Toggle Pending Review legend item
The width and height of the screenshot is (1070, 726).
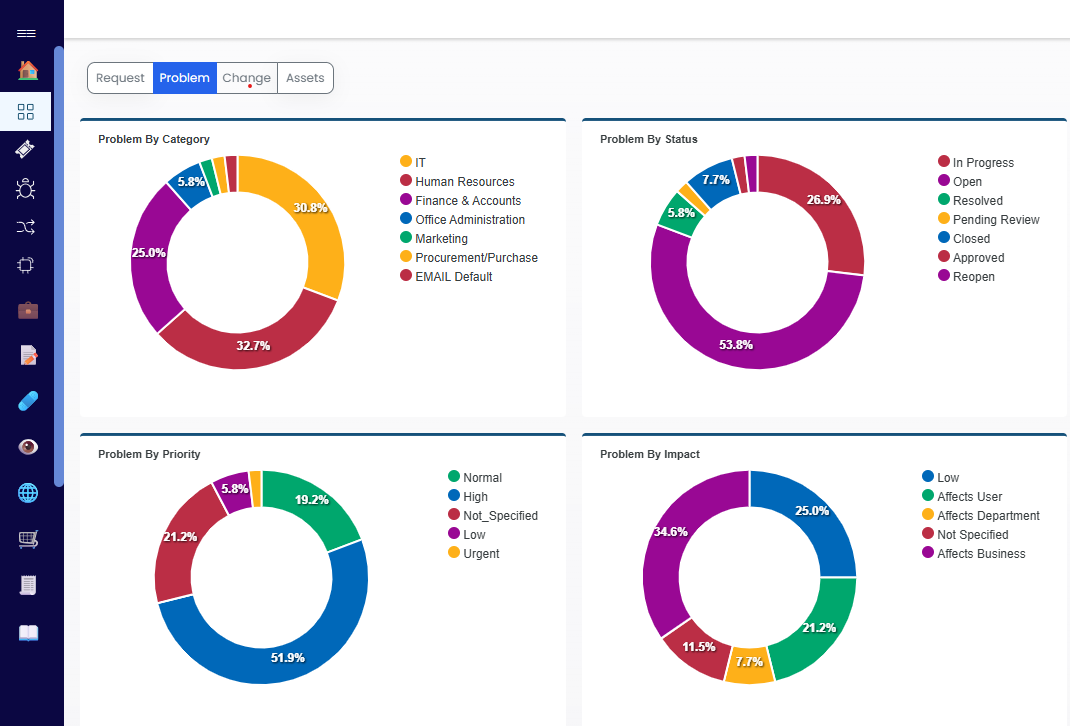[989, 220]
